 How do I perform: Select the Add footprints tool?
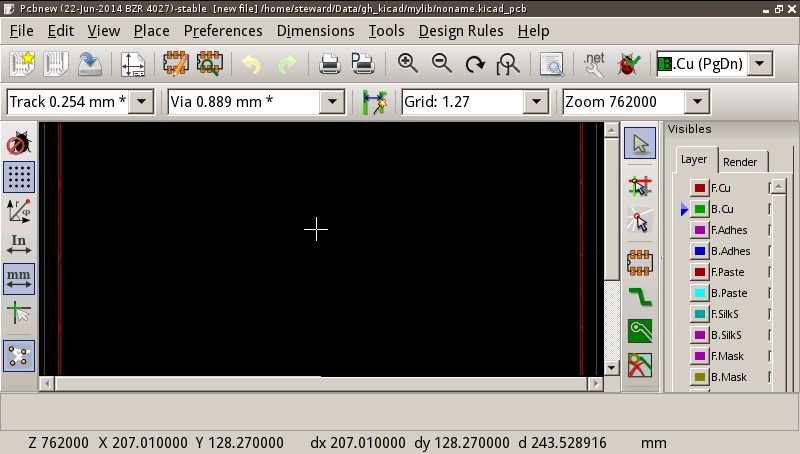click(640, 263)
